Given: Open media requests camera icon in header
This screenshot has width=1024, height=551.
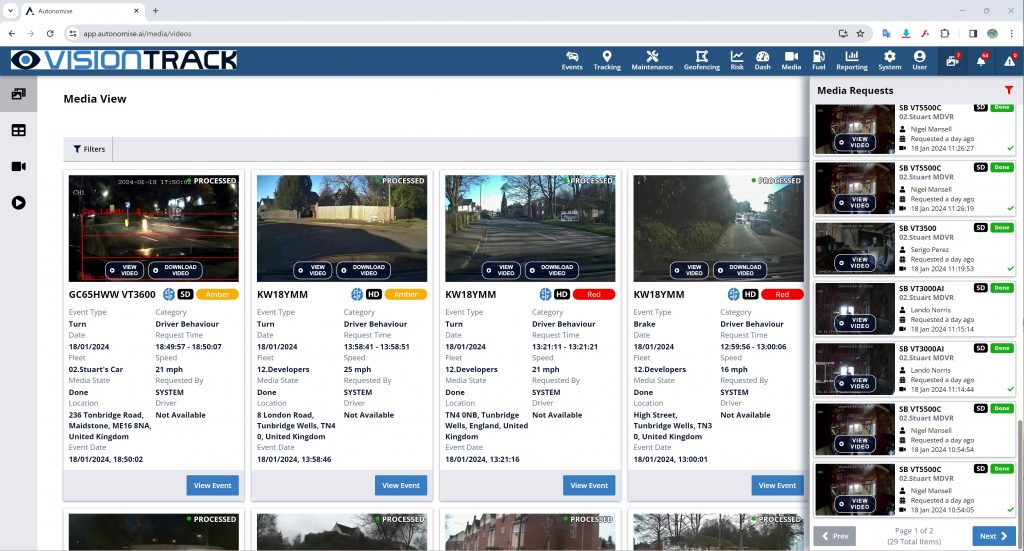Looking at the screenshot, I should tap(952, 61).
